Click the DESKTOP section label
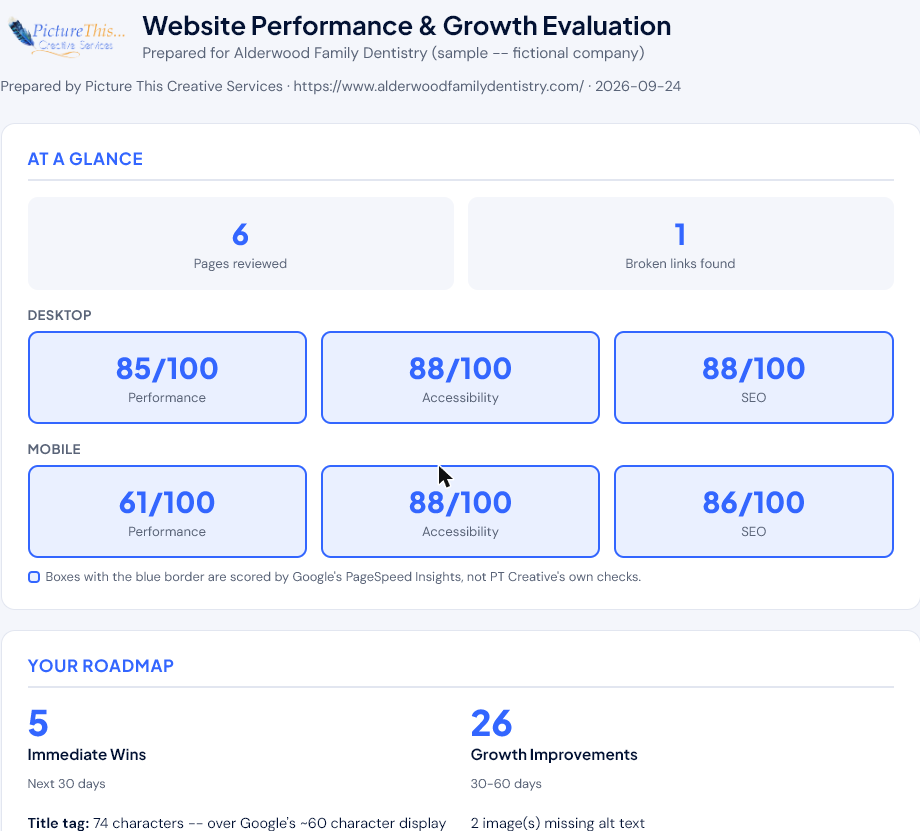920x831 pixels. click(59, 315)
